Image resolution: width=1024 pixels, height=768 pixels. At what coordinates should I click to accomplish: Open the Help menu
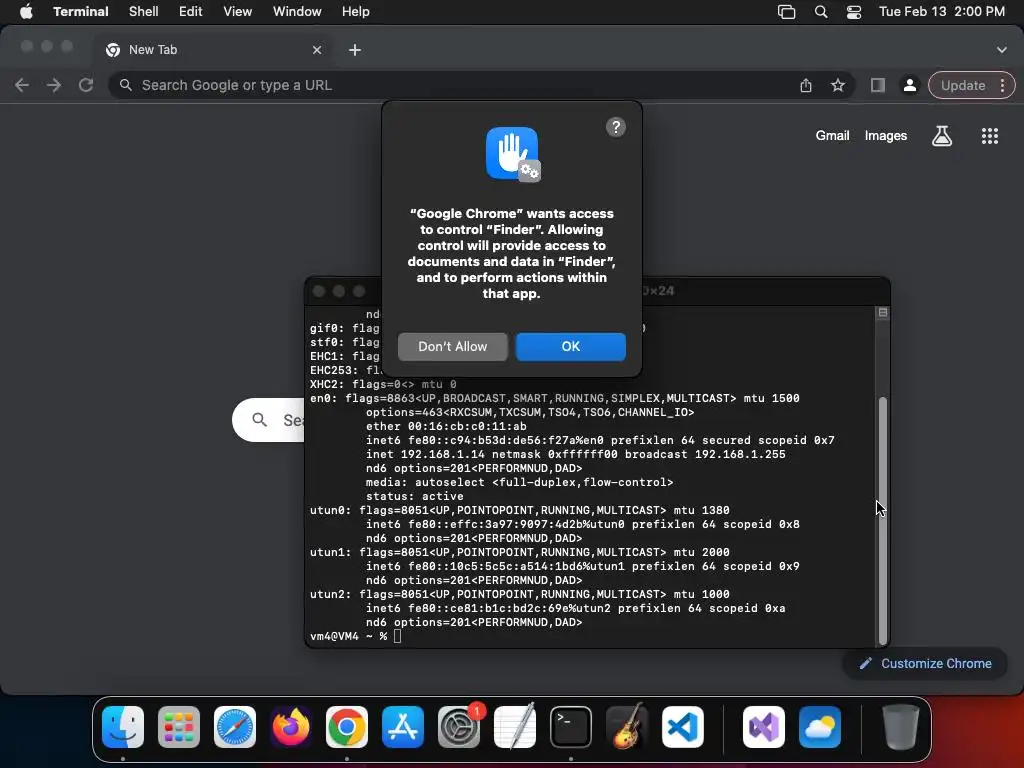pyautogui.click(x=356, y=12)
